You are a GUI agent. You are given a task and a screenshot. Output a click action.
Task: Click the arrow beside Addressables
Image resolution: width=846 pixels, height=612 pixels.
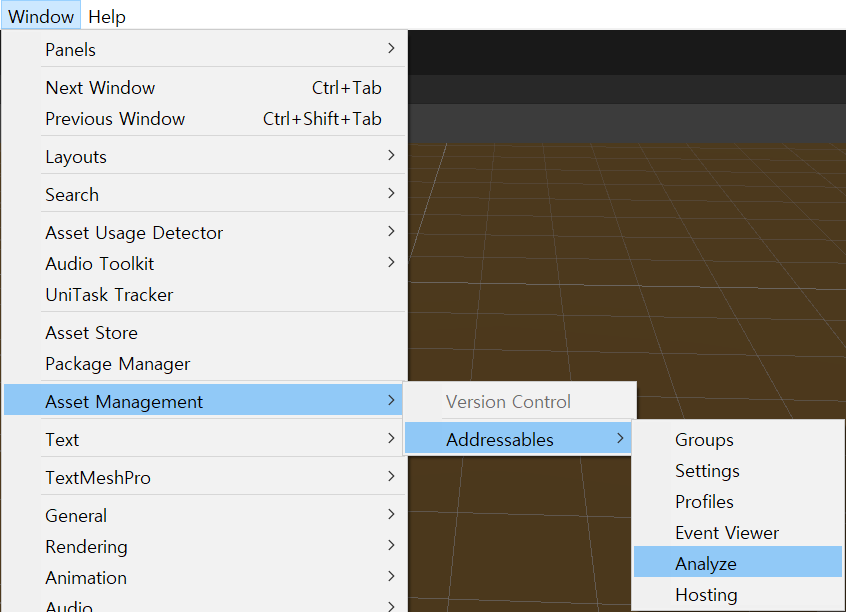(620, 438)
